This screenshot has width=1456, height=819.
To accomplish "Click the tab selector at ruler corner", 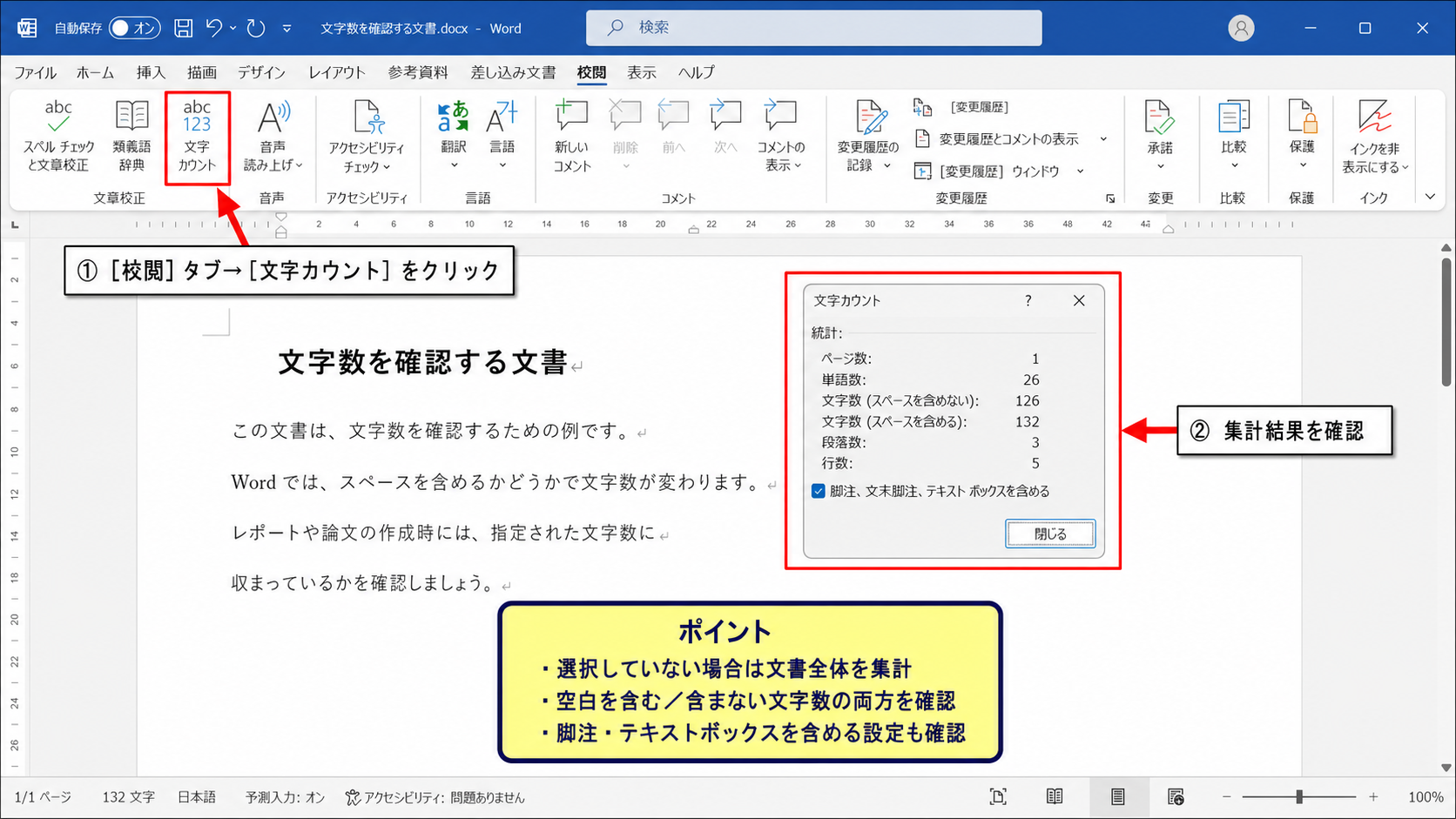I will coord(15,225).
